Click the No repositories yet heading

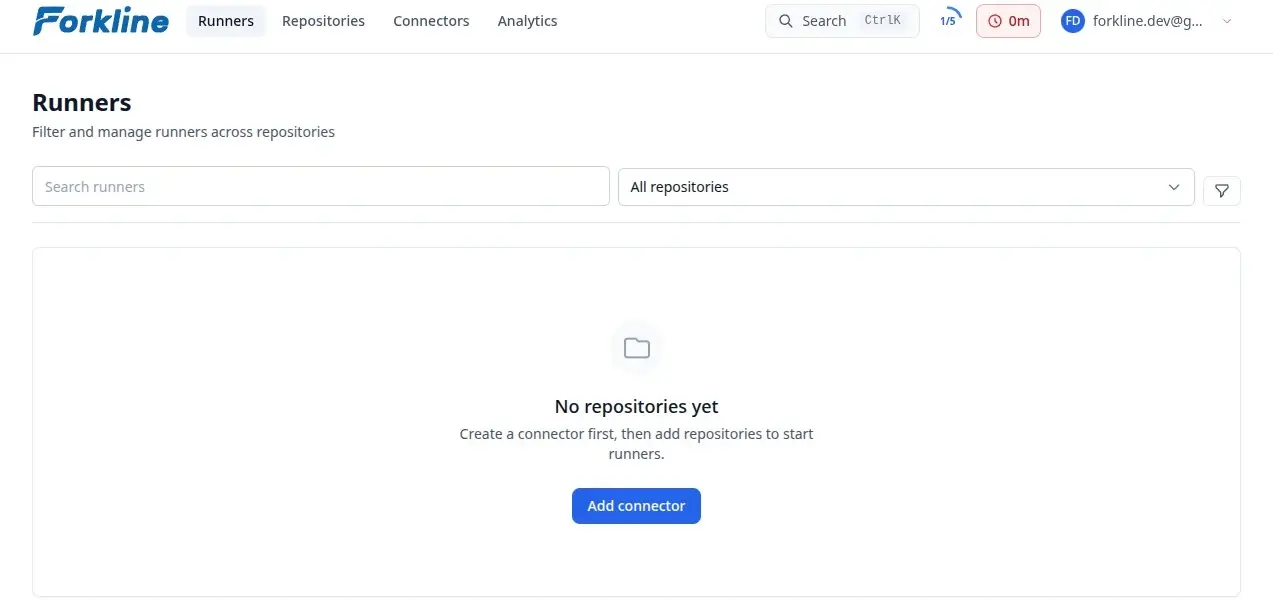637,407
